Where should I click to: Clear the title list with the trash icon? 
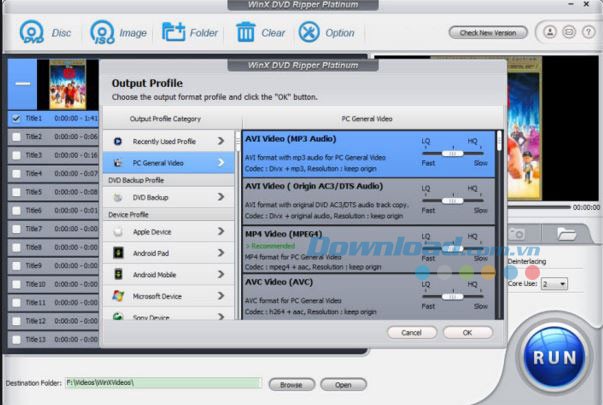[245, 32]
